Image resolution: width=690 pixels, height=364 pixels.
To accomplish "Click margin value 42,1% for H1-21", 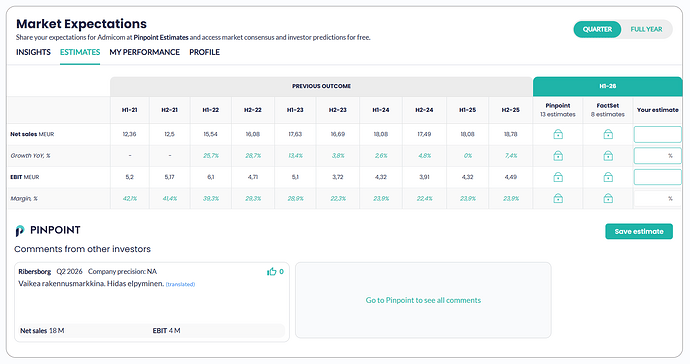I will (130, 199).
